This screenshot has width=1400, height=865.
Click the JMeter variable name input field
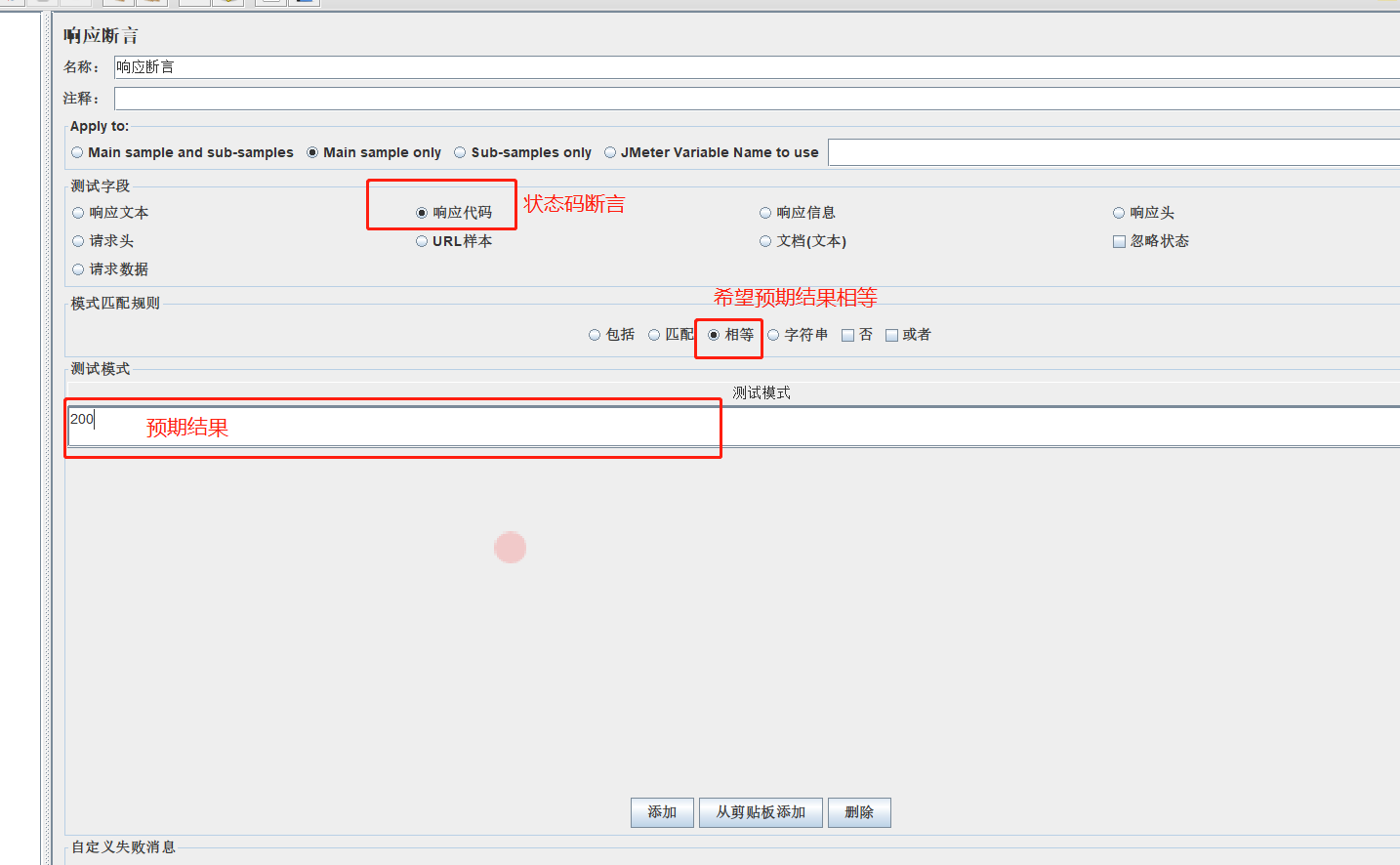[1114, 152]
